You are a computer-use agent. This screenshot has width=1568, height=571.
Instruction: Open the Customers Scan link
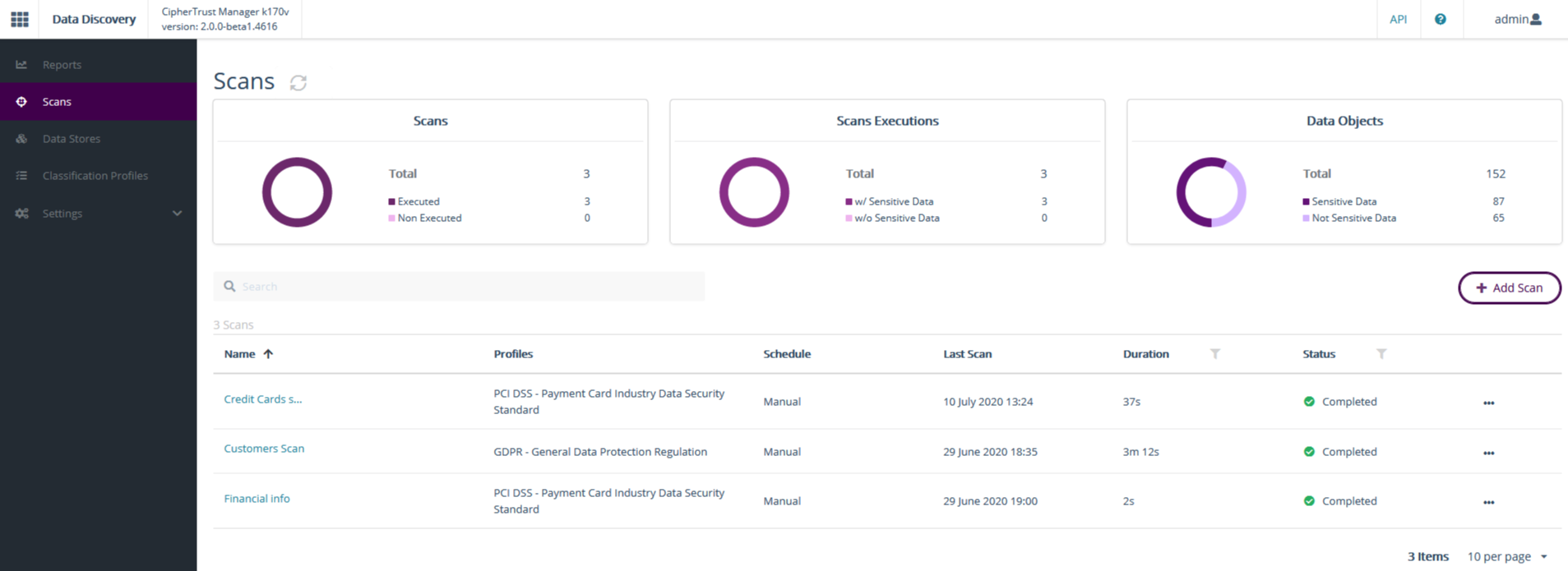(264, 449)
